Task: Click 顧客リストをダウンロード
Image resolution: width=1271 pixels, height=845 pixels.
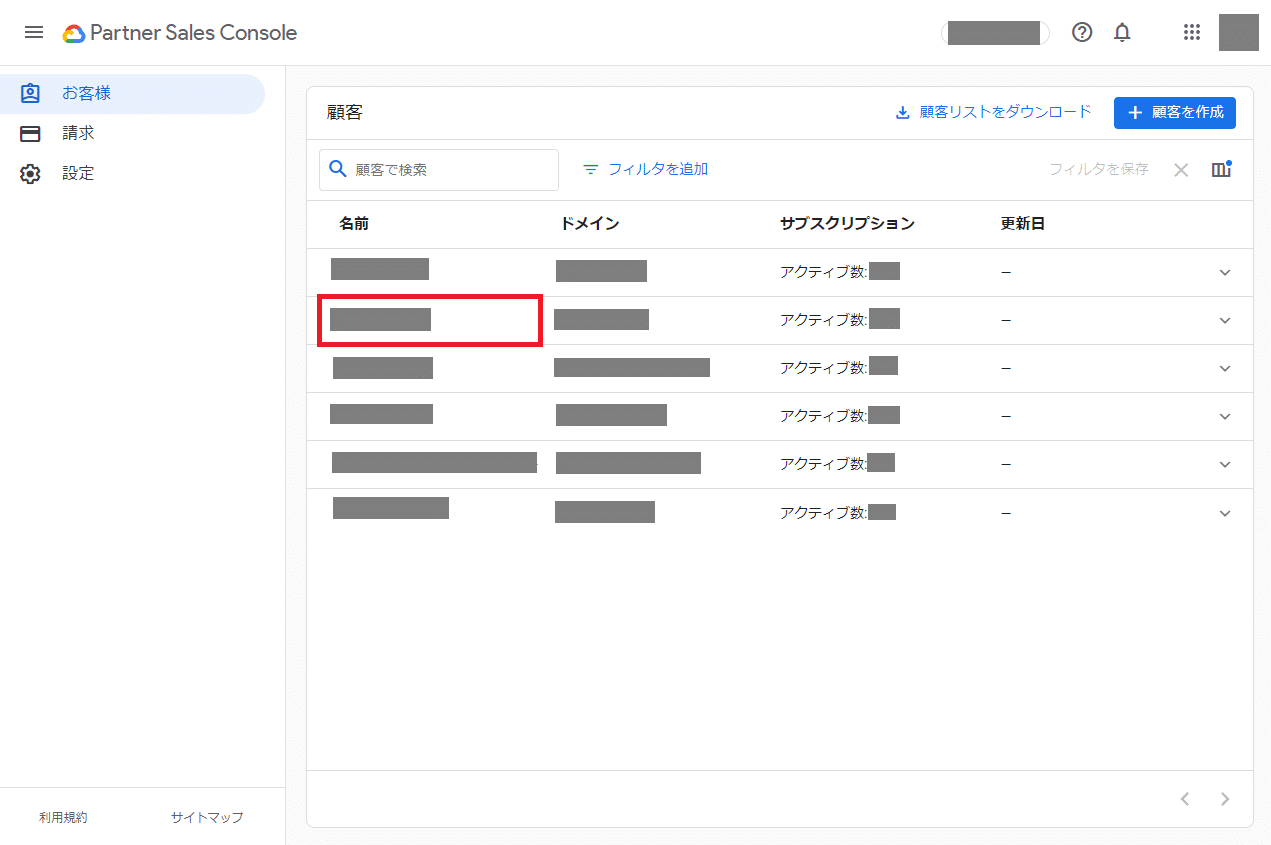Action: (x=993, y=112)
